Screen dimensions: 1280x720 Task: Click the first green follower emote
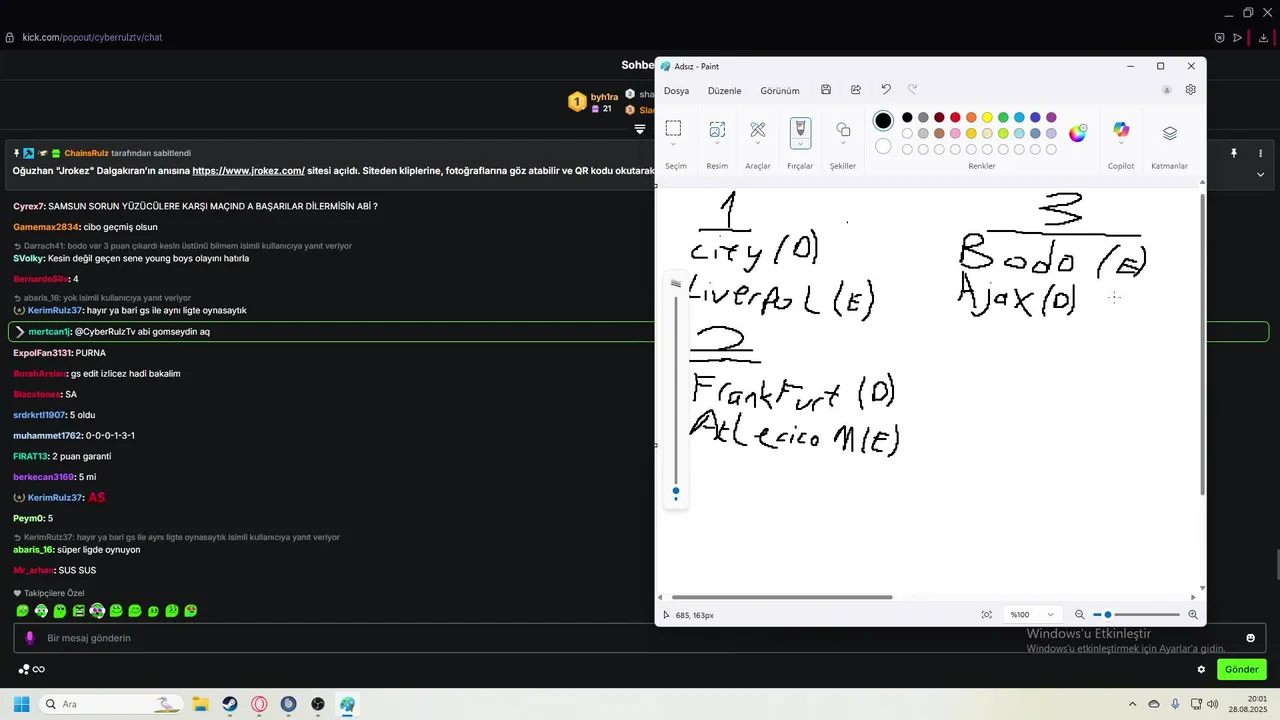tap(22, 611)
